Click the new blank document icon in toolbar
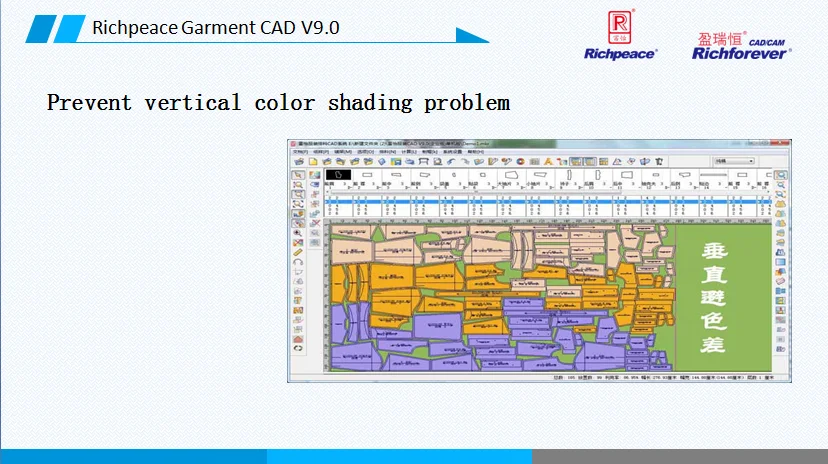 click(313, 162)
